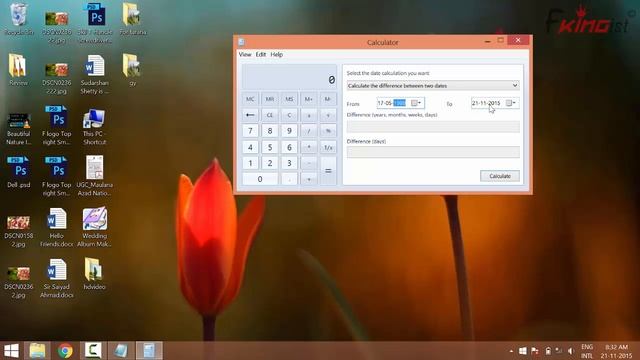
Task: Select the Sudarshan Shetty Word document
Action: (x=94, y=74)
